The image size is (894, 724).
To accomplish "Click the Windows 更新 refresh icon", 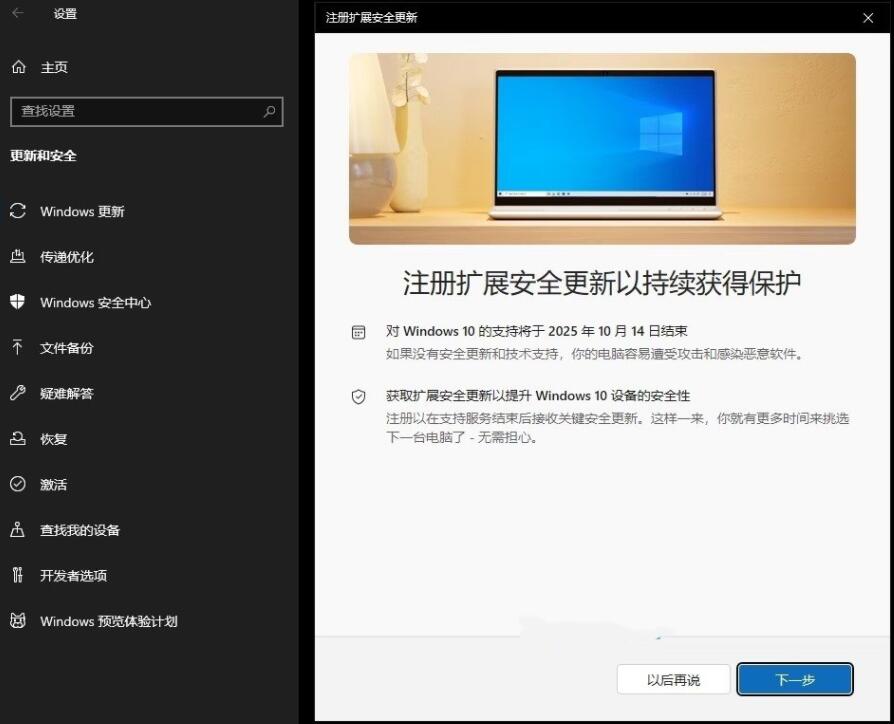I will pyautogui.click(x=18, y=211).
